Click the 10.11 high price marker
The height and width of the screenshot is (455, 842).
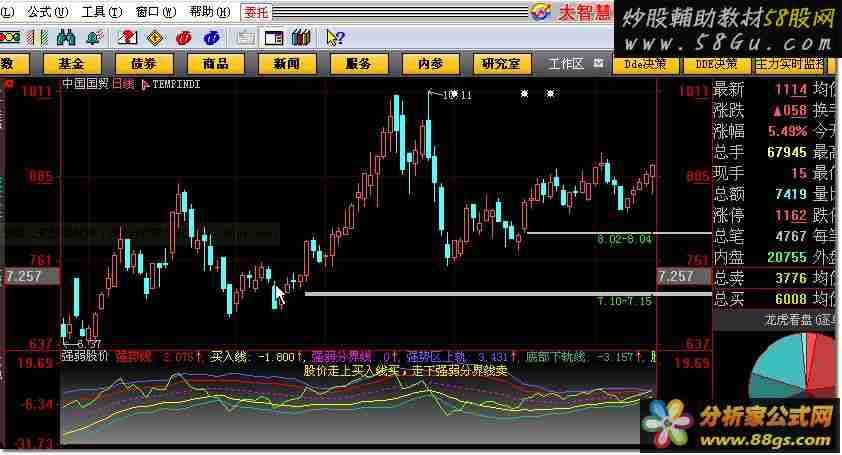[457, 95]
